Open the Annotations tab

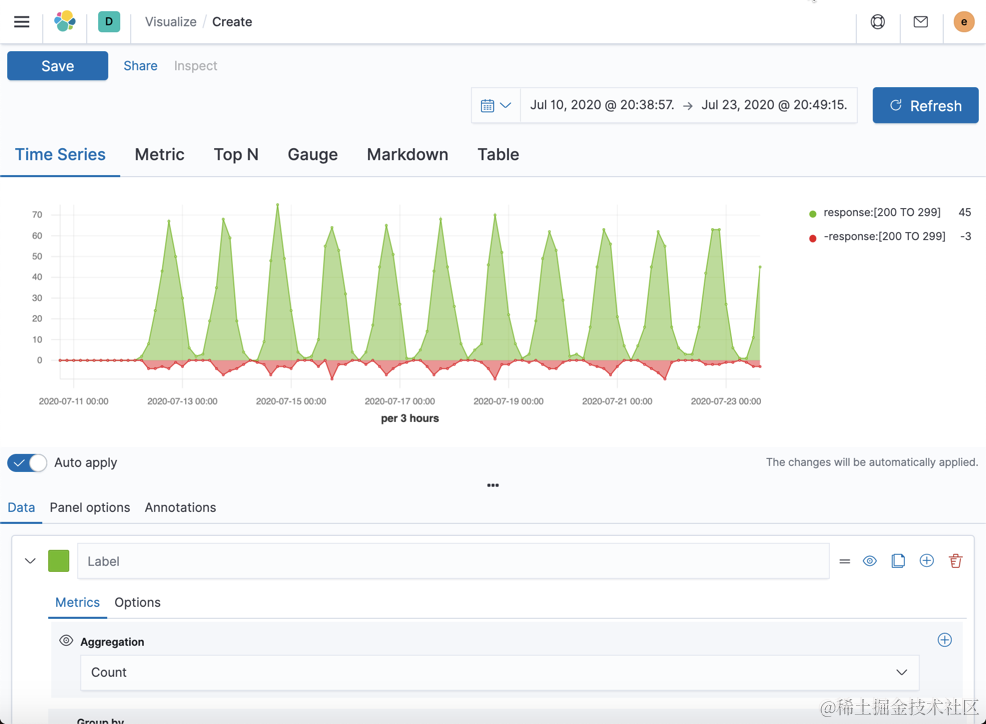180,508
